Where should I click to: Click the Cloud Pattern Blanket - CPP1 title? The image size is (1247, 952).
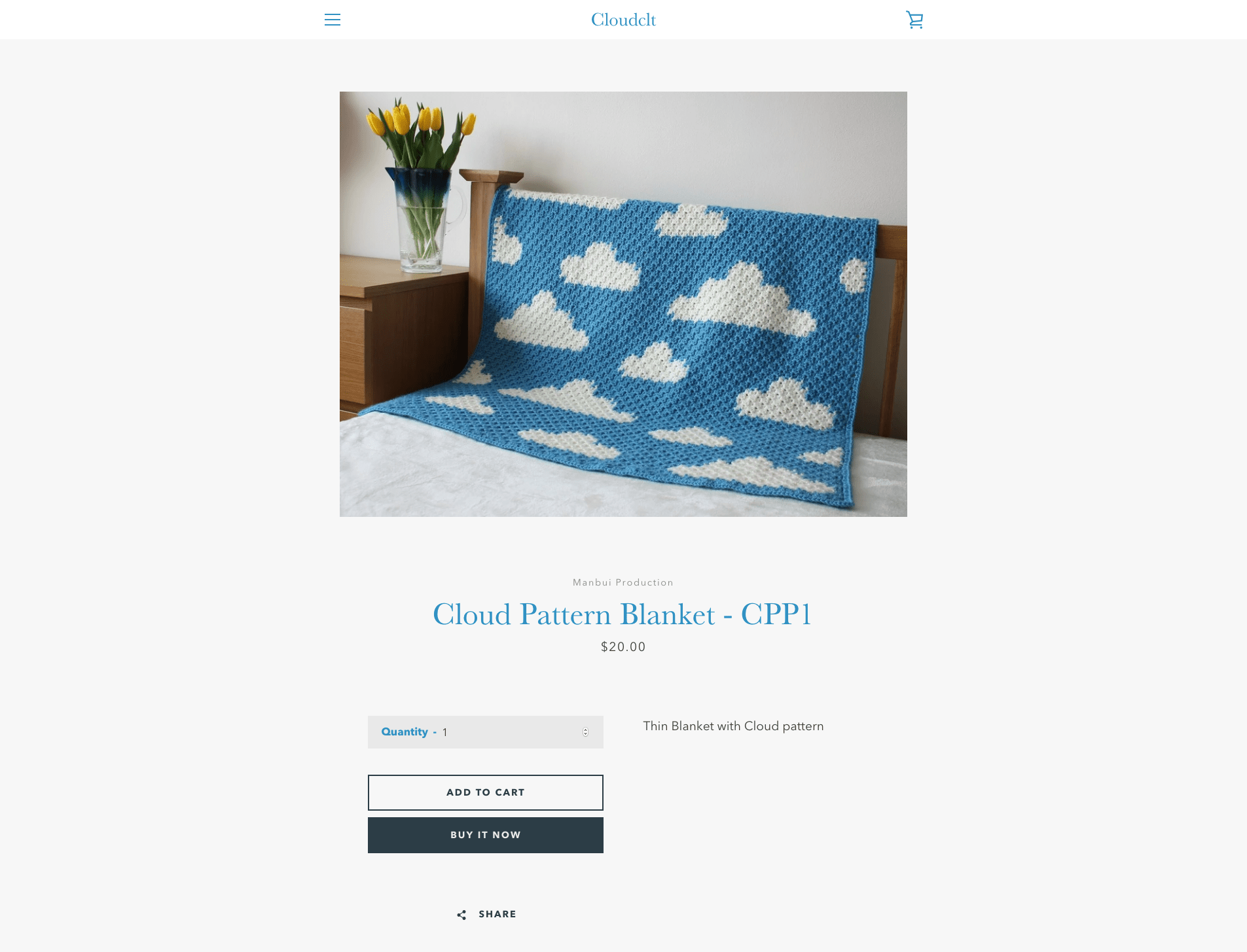[623, 614]
